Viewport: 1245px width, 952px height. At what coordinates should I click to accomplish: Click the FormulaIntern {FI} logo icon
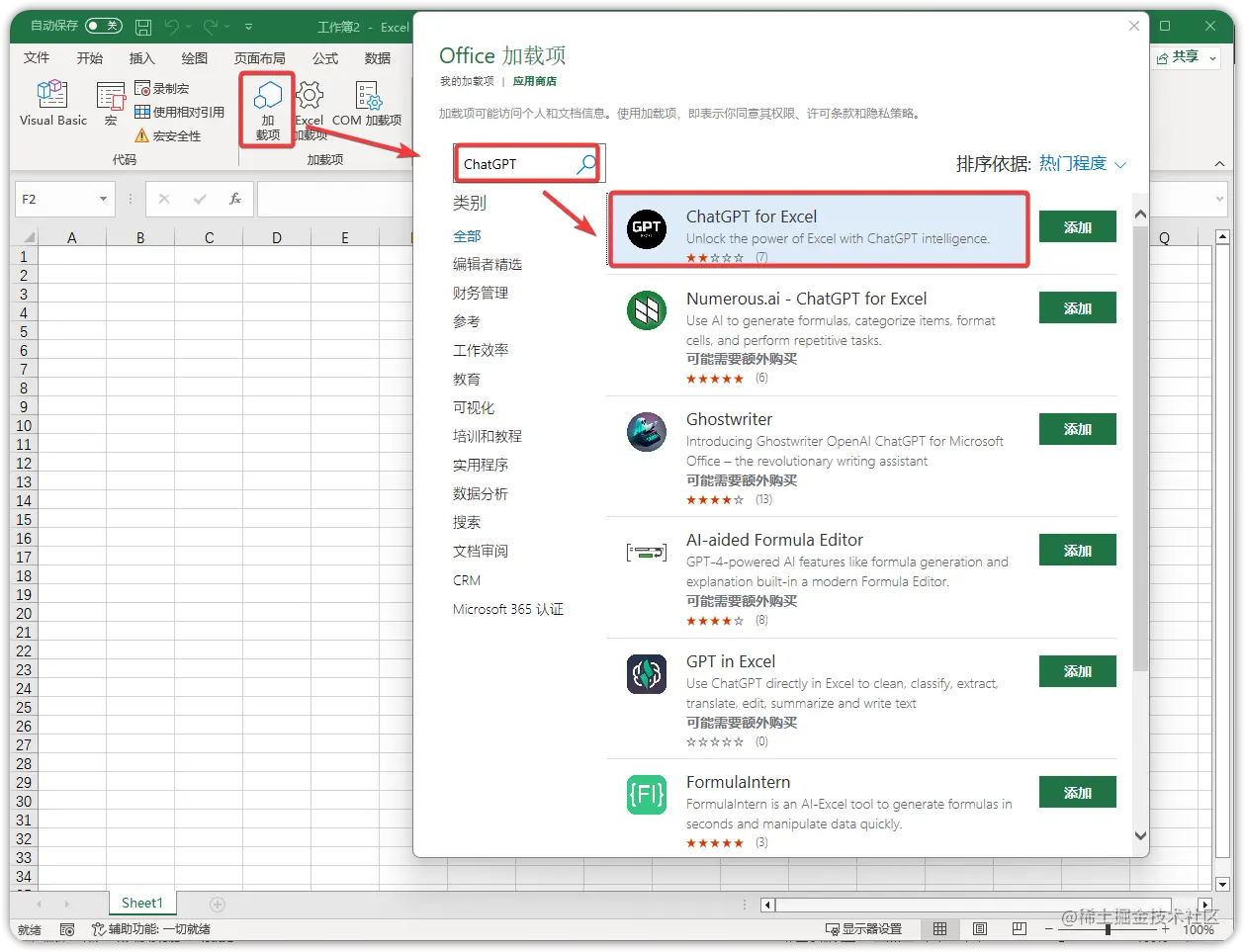pos(647,795)
